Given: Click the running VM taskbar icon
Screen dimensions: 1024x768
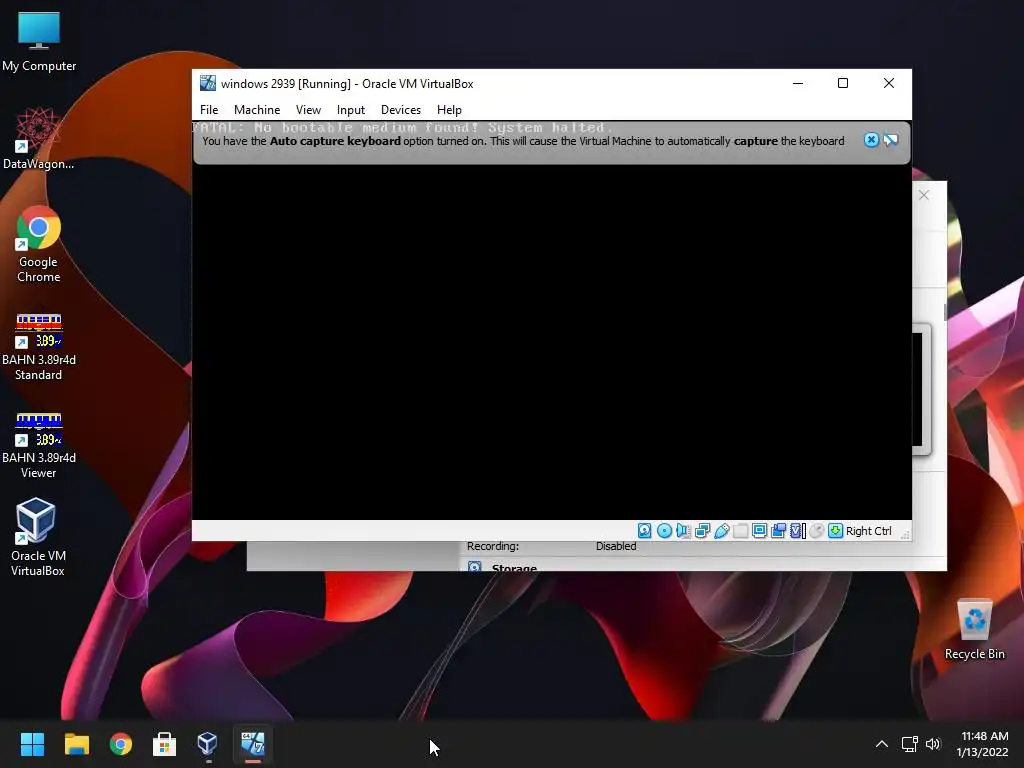Looking at the screenshot, I should tap(253, 744).
